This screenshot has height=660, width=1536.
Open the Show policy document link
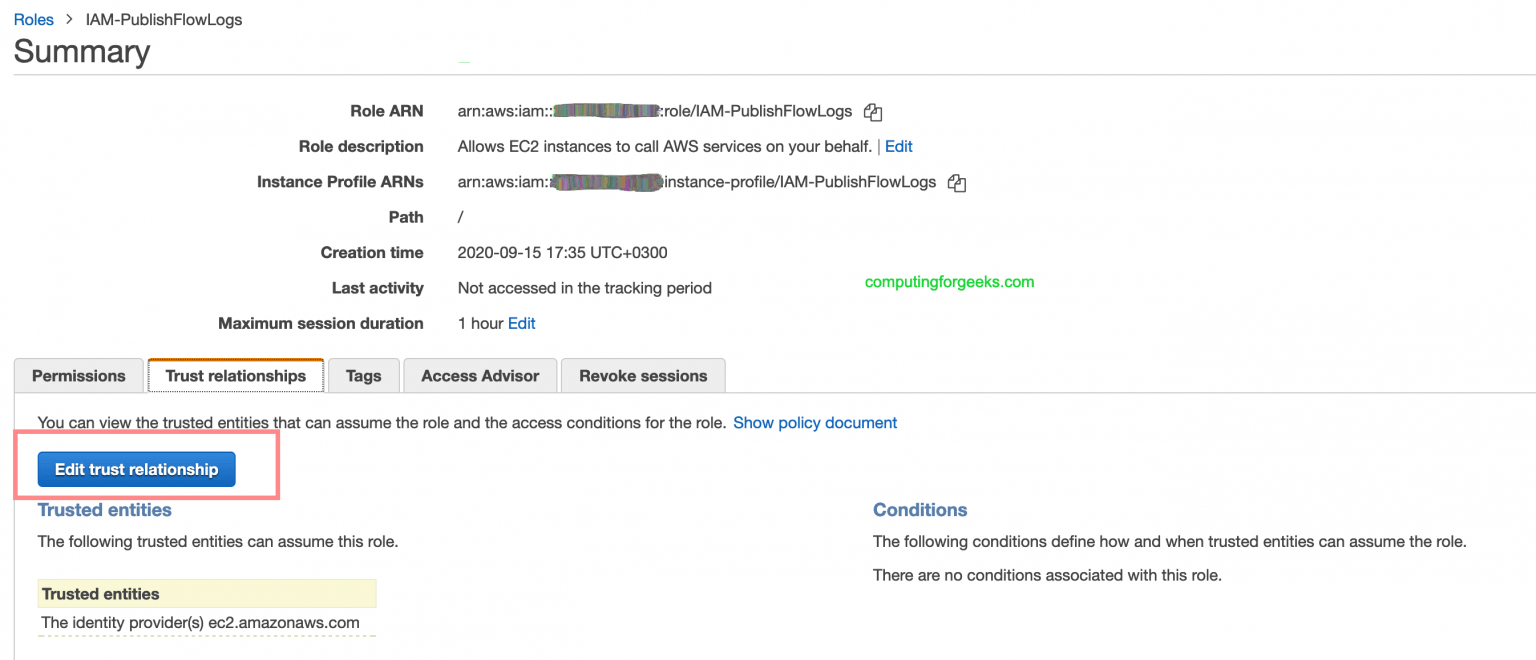[814, 422]
